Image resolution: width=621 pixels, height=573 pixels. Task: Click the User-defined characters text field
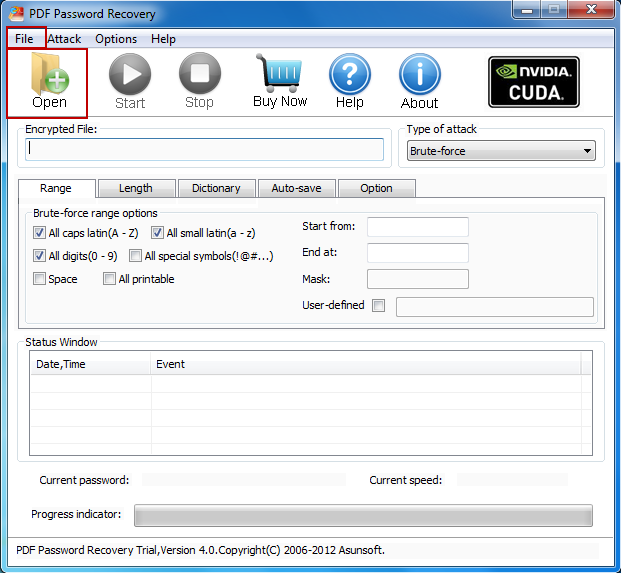tap(495, 307)
